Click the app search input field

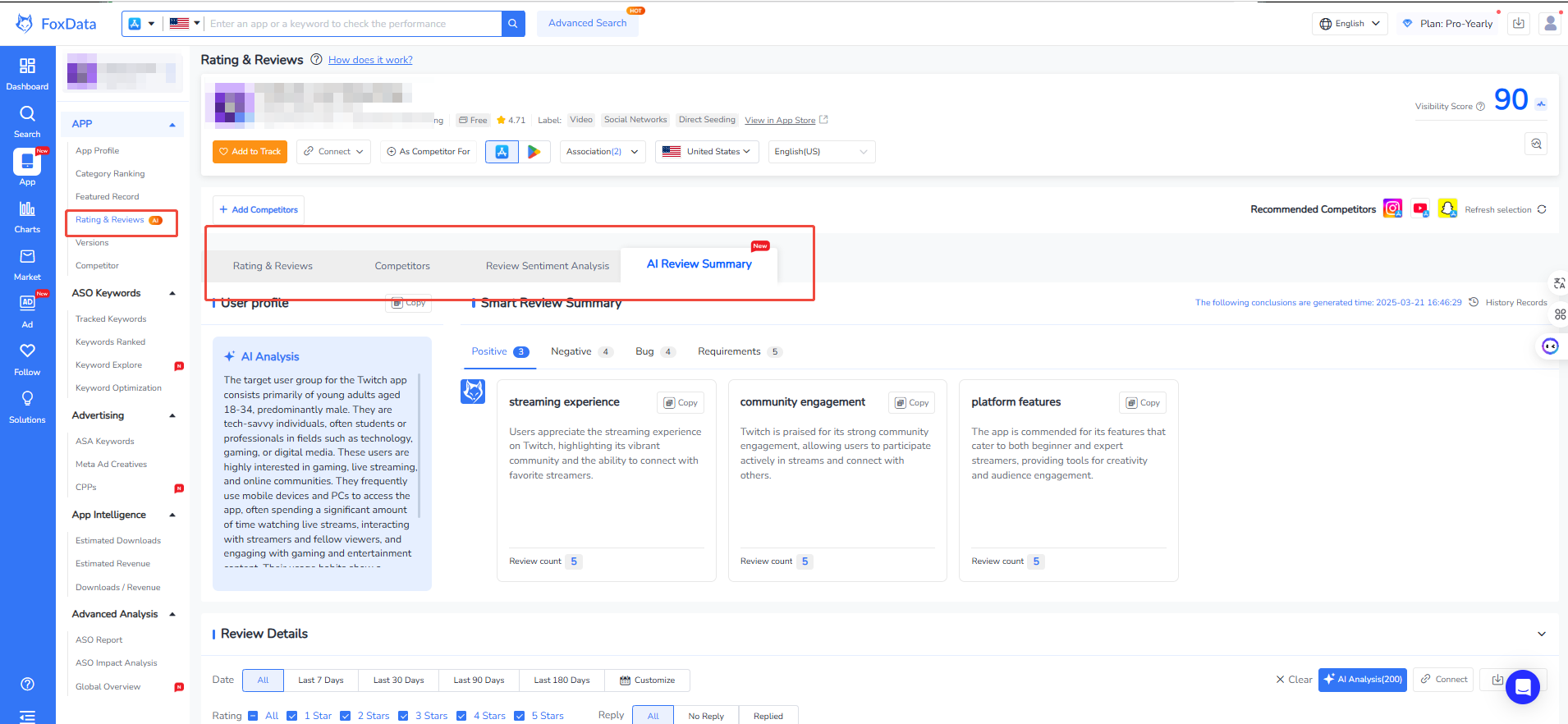point(353,24)
